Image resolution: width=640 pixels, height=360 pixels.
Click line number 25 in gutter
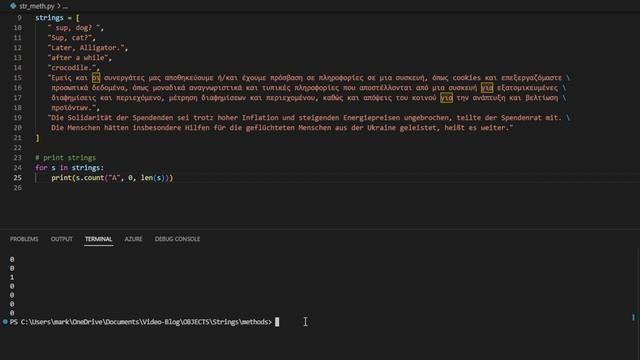pyautogui.click(x=18, y=178)
